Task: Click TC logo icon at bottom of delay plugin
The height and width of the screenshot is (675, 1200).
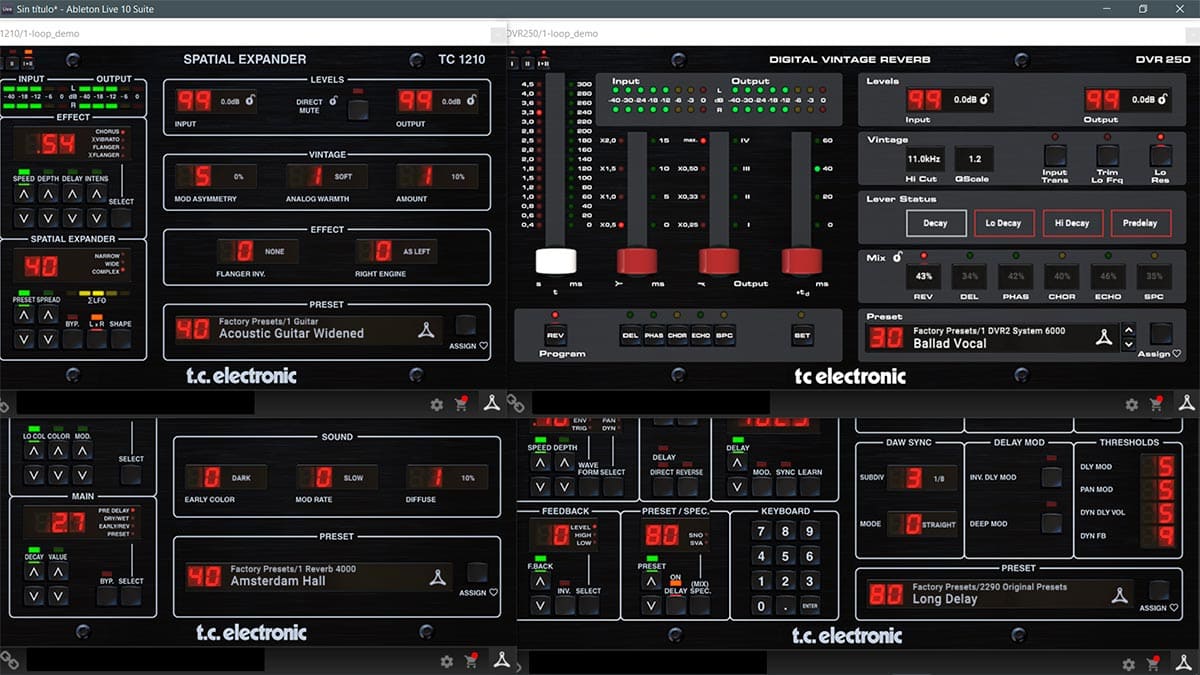Action: [1186, 661]
